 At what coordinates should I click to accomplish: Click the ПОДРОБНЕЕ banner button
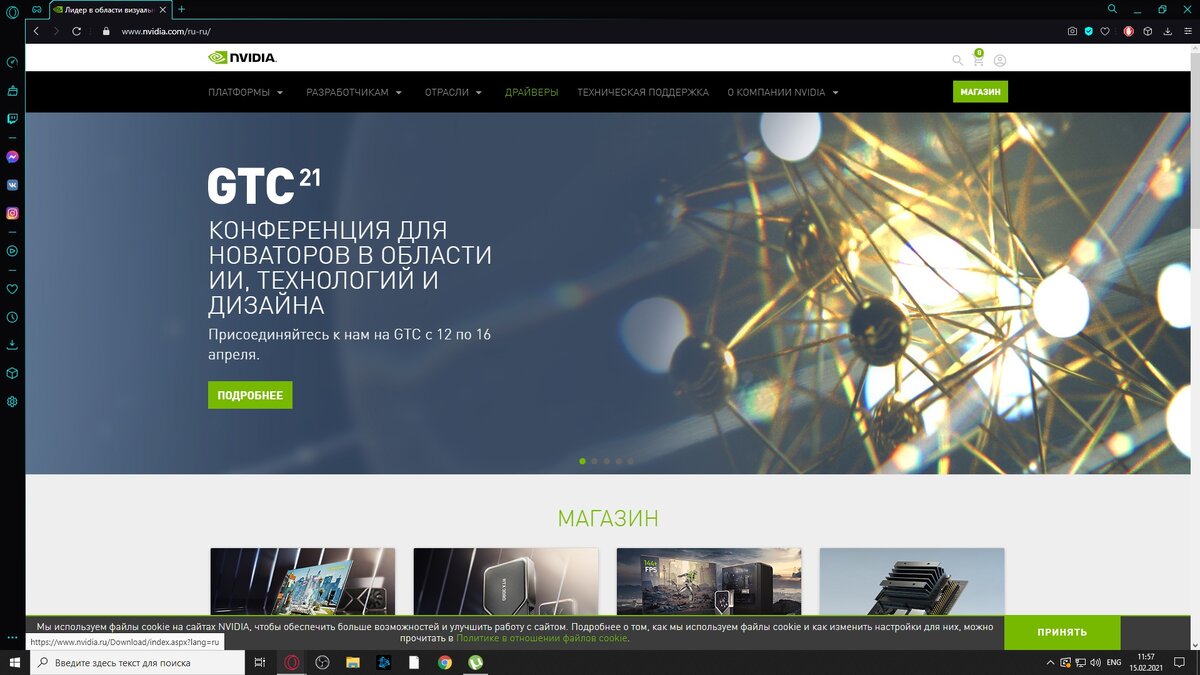(x=250, y=395)
